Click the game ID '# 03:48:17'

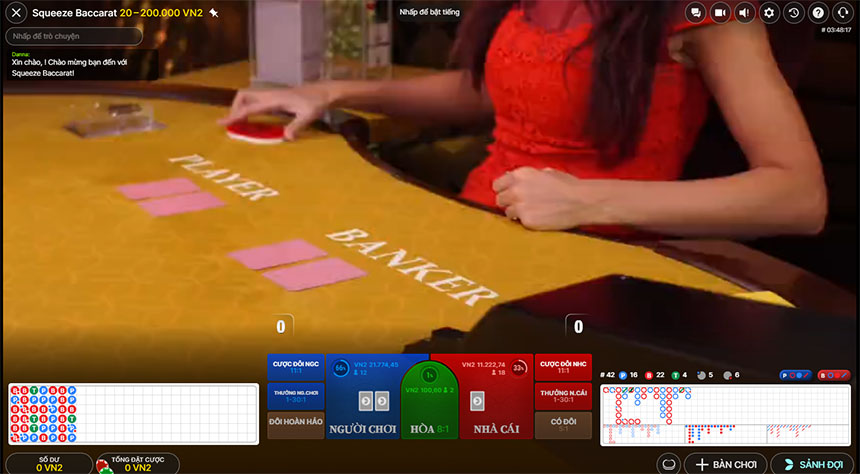pos(835,30)
